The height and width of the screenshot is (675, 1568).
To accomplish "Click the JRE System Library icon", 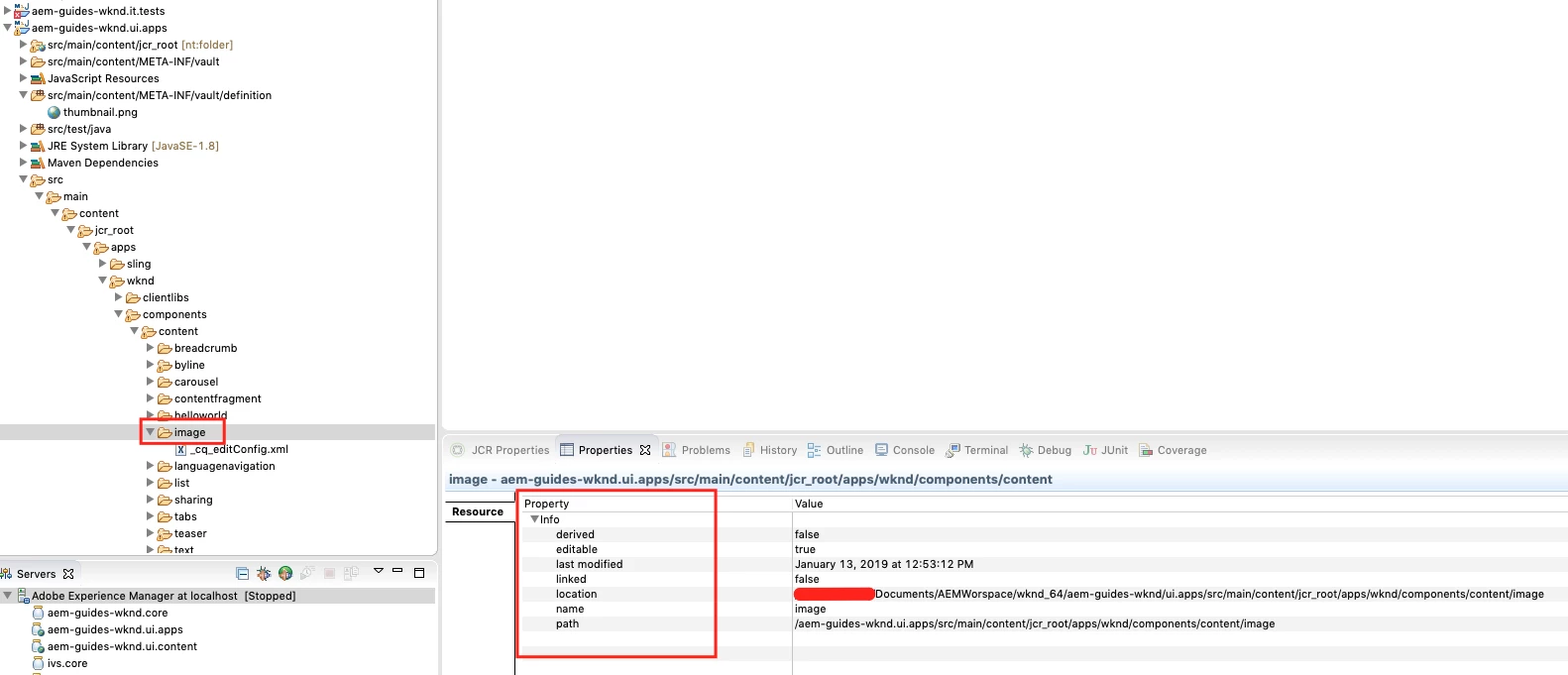I will point(38,146).
